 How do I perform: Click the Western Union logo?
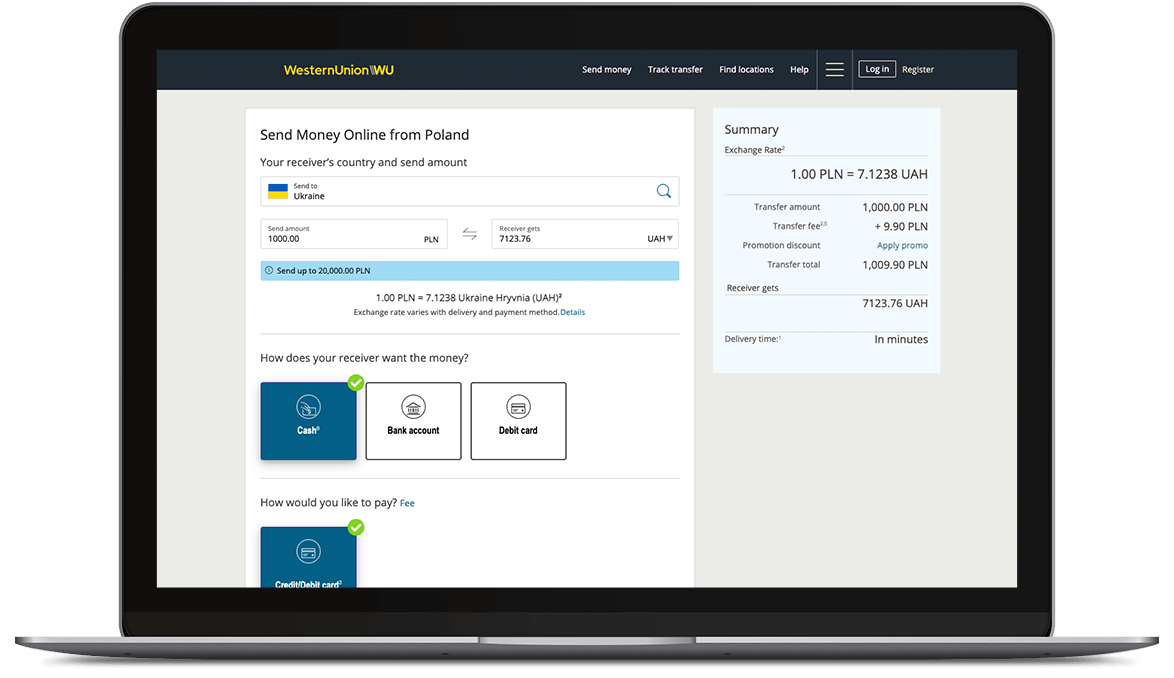338,70
